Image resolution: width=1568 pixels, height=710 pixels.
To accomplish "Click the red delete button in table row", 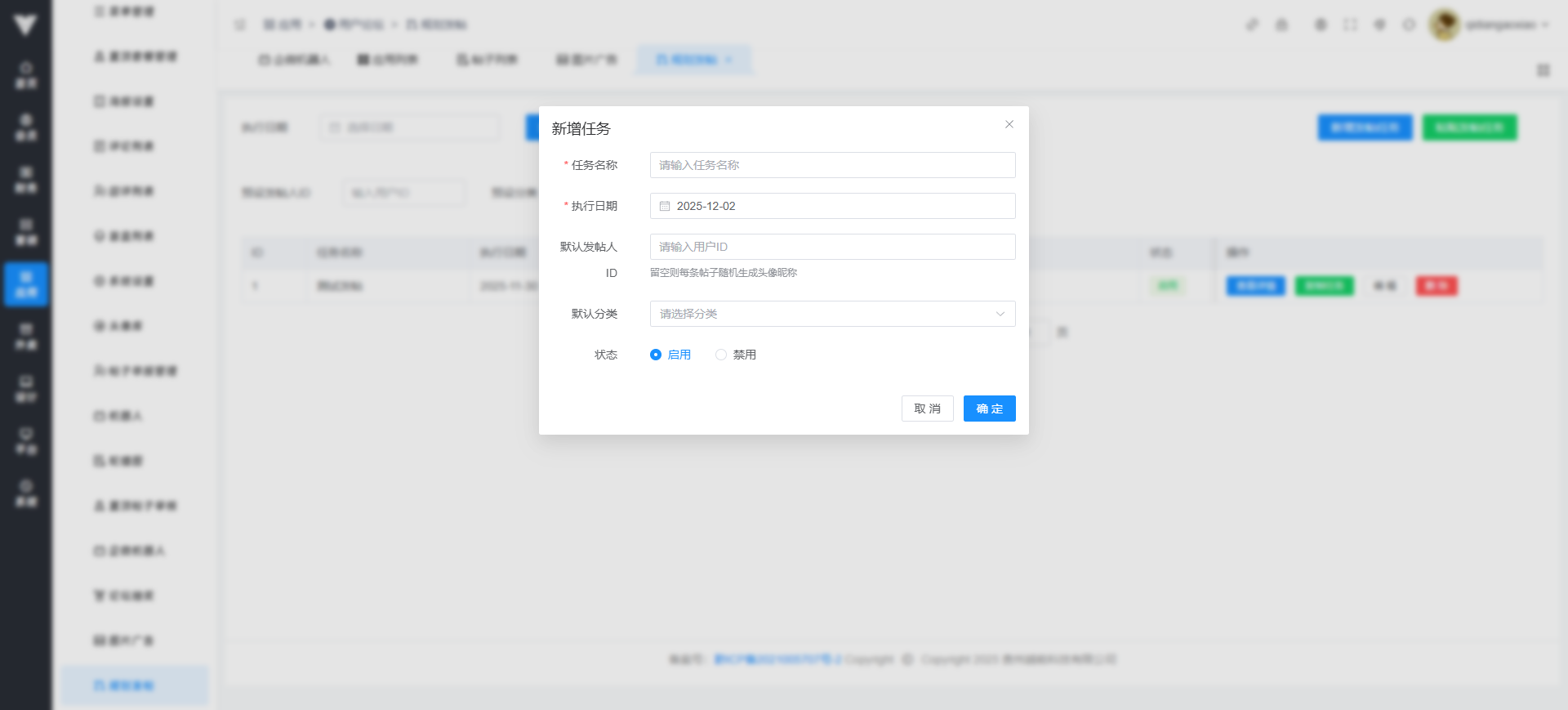I will (1437, 286).
